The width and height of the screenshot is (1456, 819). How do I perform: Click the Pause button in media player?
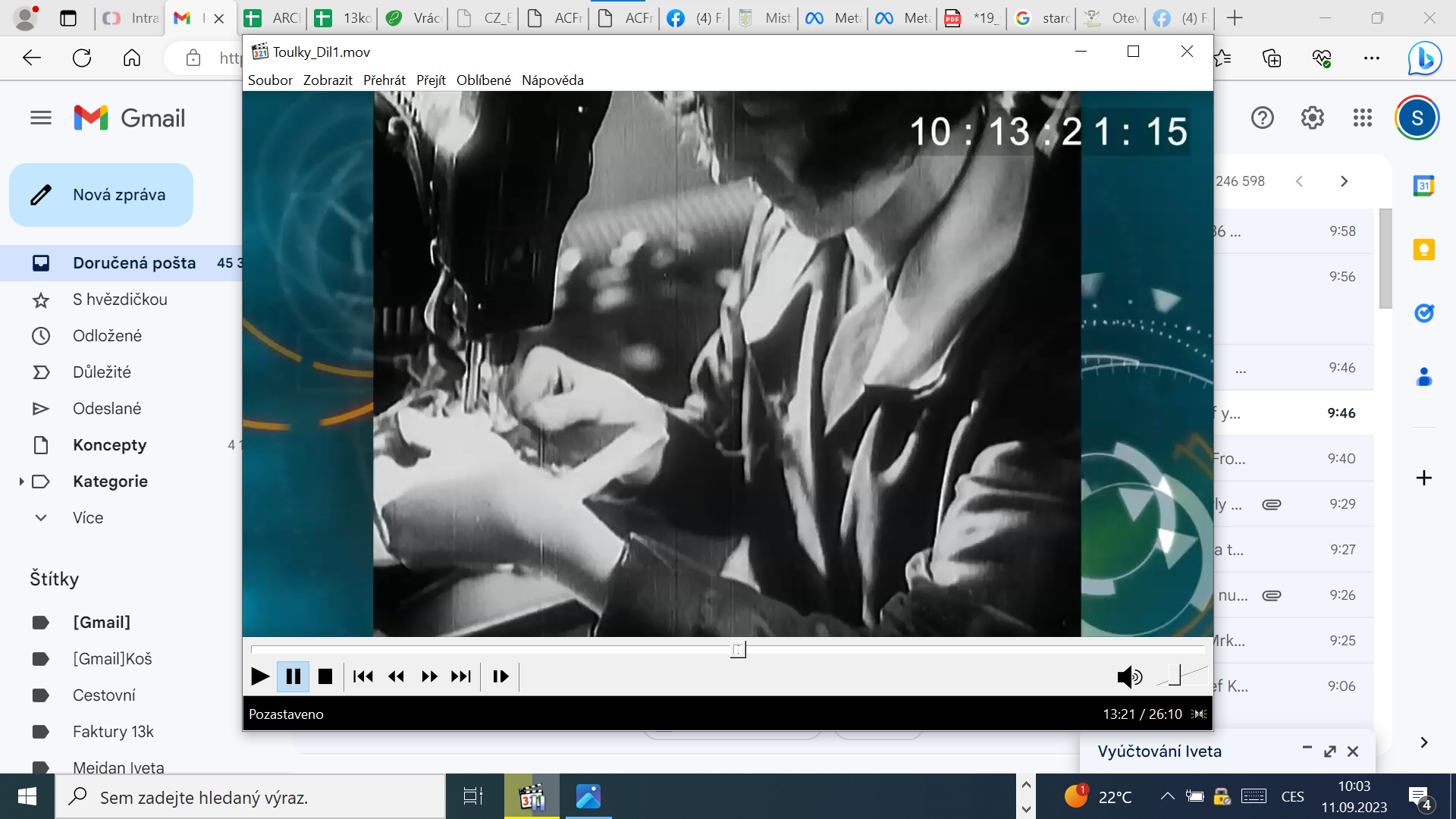click(293, 676)
